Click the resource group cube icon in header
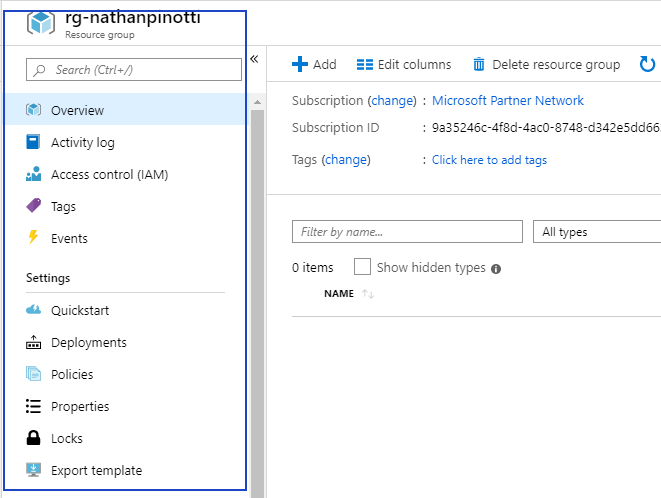The height and width of the screenshot is (498, 661). (40, 22)
